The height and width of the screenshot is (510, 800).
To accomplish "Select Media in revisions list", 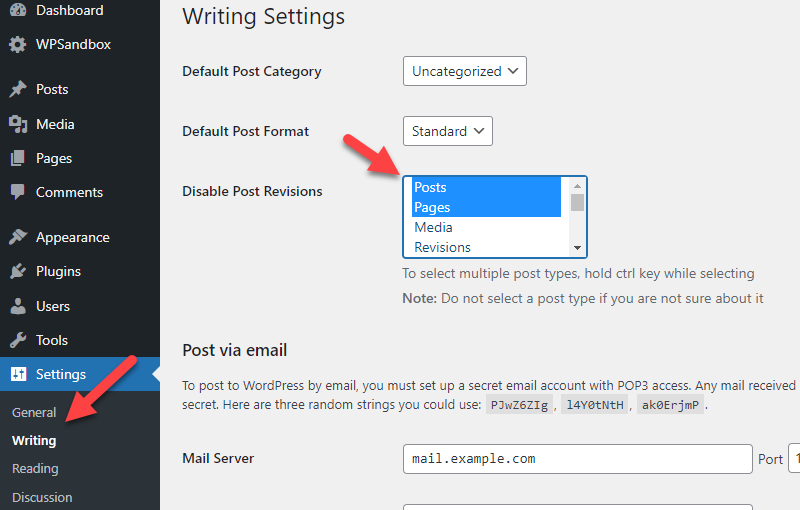I will point(486,227).
